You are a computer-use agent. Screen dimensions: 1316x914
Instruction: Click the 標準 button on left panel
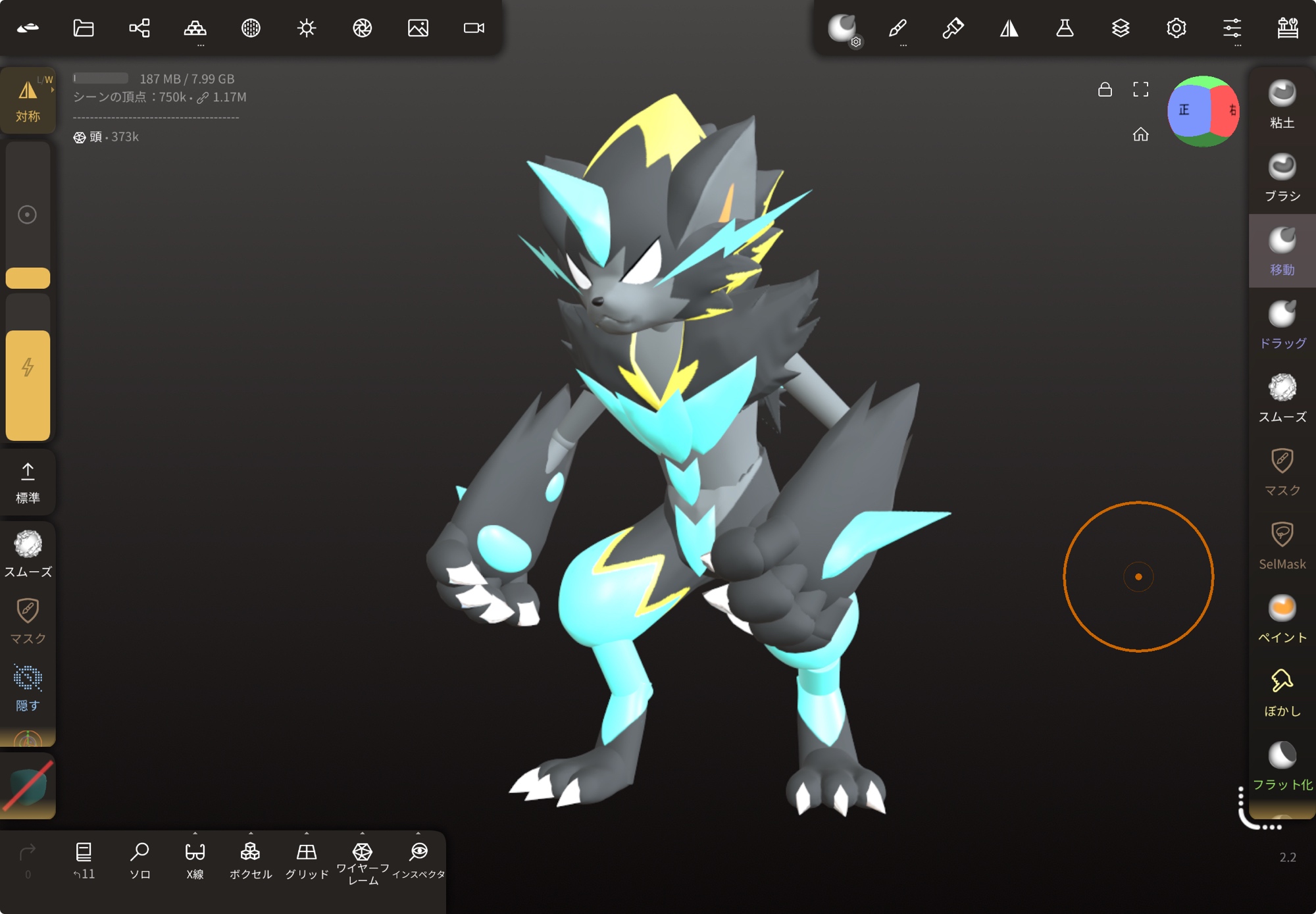pyautogui.click(x=28, y=482)
